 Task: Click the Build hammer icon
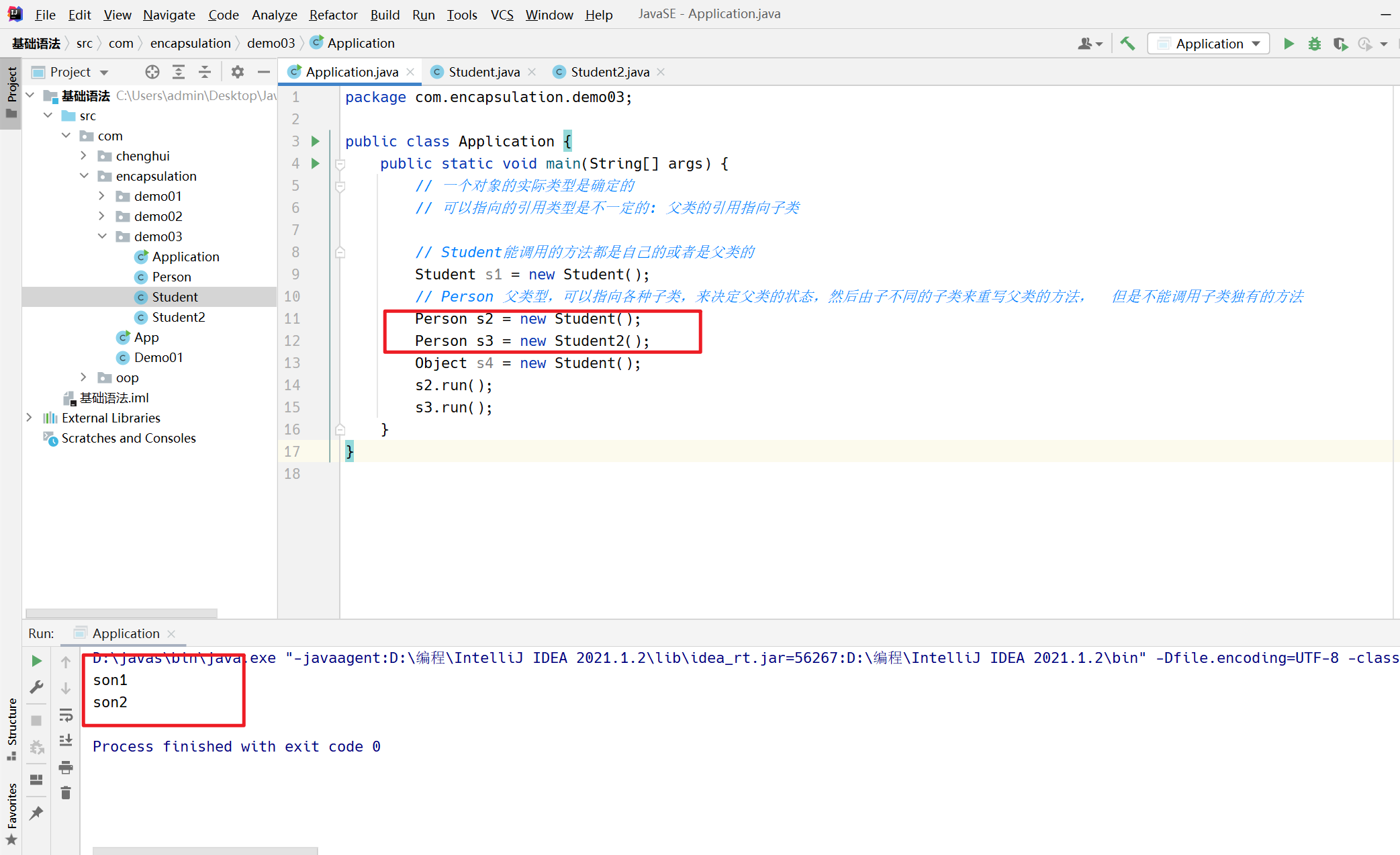(1127, 44)
